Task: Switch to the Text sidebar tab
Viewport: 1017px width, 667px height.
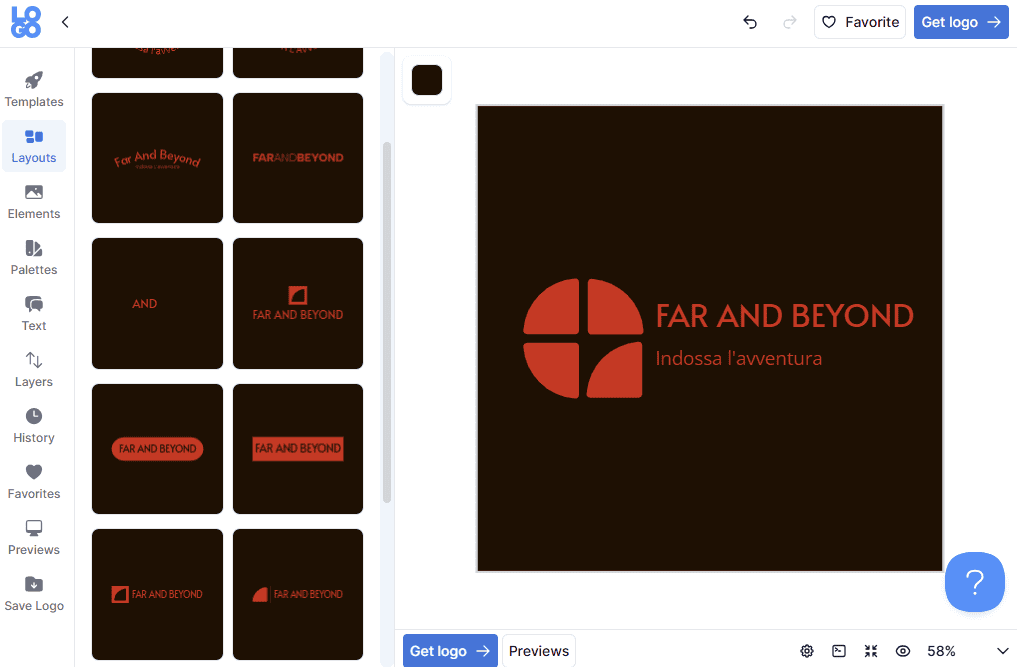Action: [34, 314]
